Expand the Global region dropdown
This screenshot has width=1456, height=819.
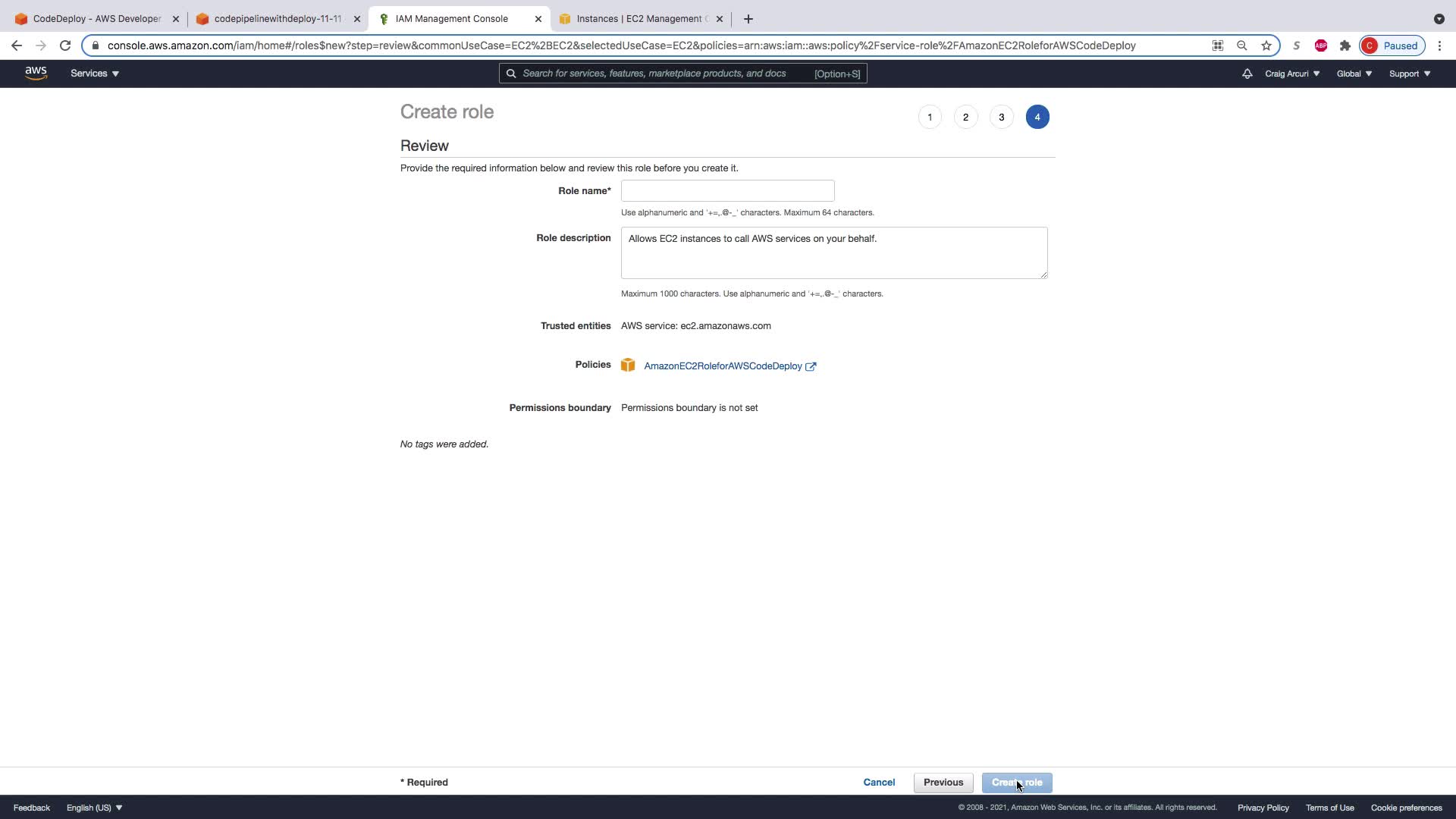point(1354,74)
